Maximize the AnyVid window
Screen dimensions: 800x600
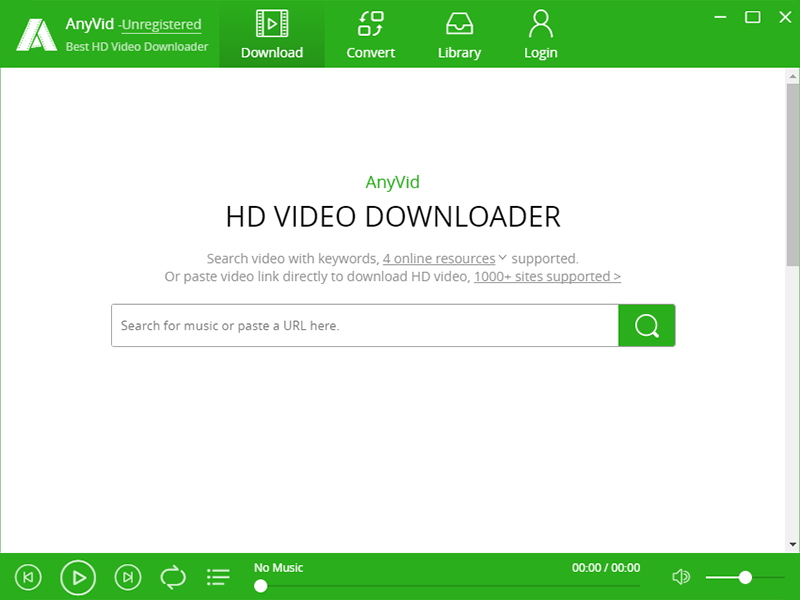click(753, 17)
